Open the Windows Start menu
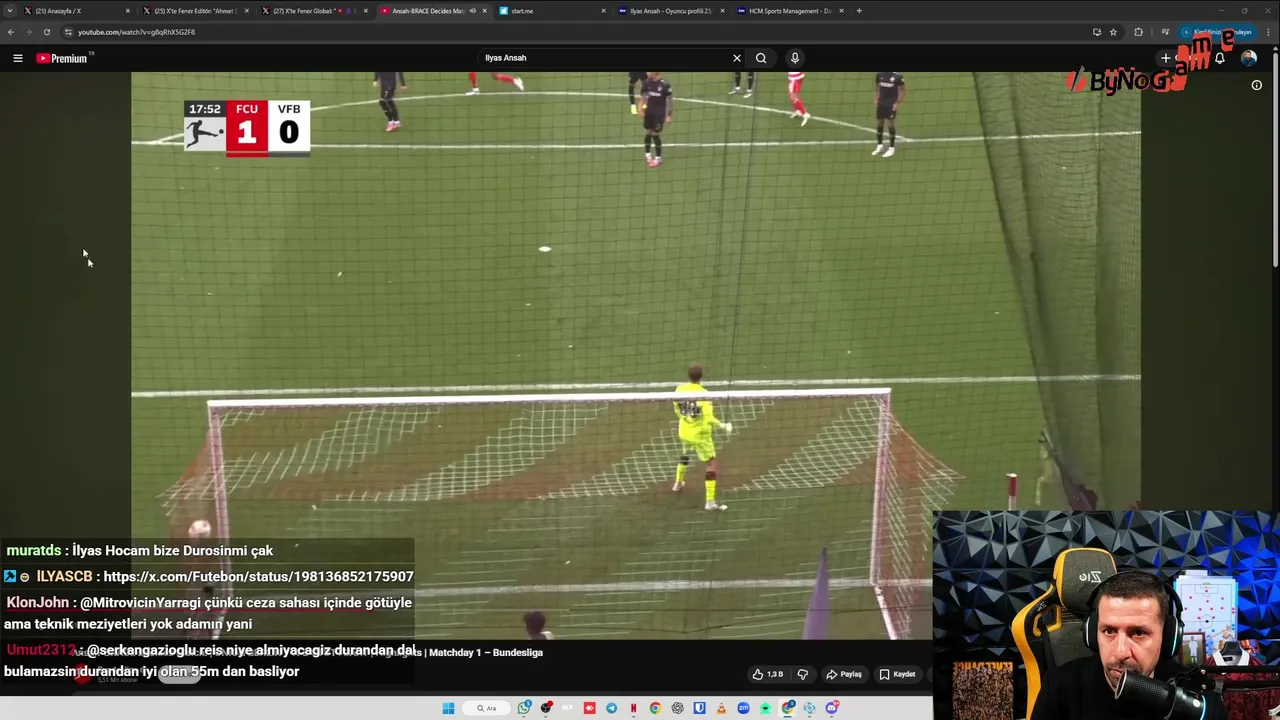This screenshot has width=1280, height=720. pyautogui.click(x=448, y=708)
